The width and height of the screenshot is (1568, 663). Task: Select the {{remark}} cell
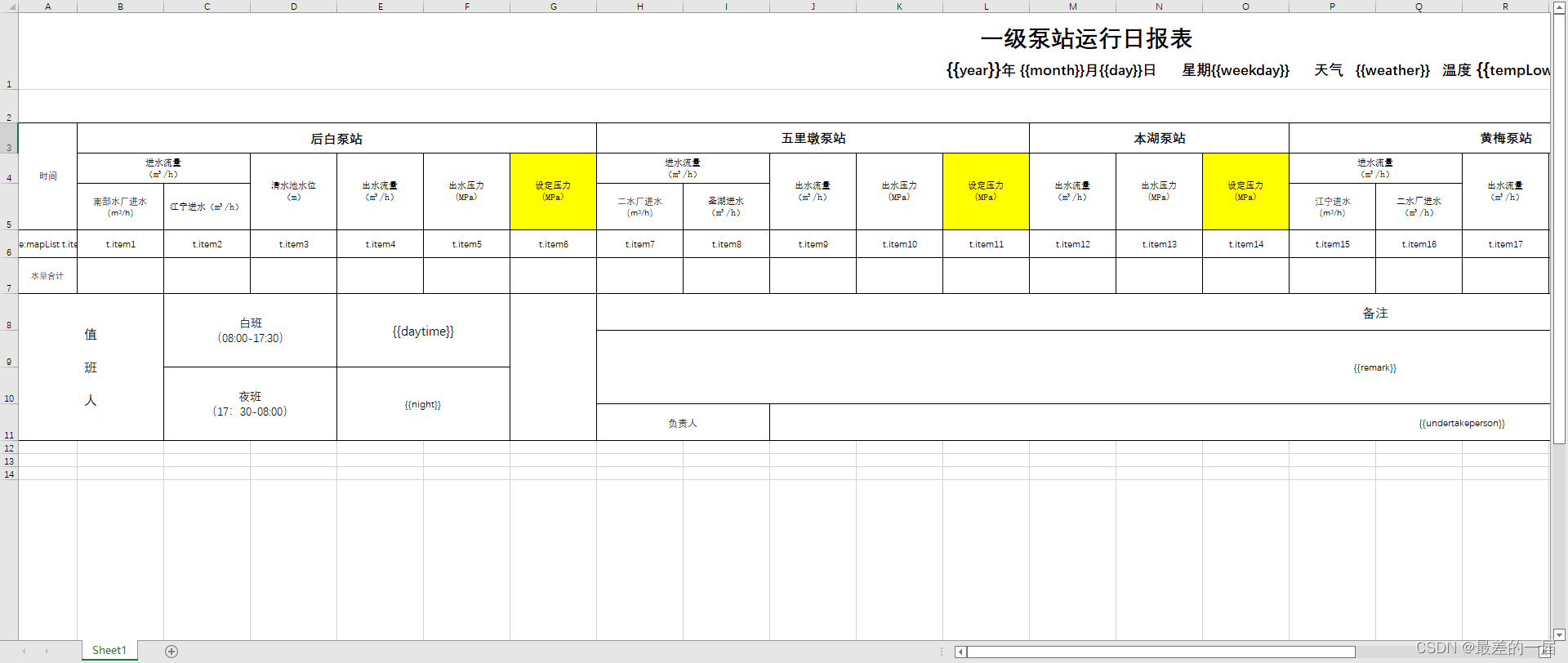click(1073, 367)
